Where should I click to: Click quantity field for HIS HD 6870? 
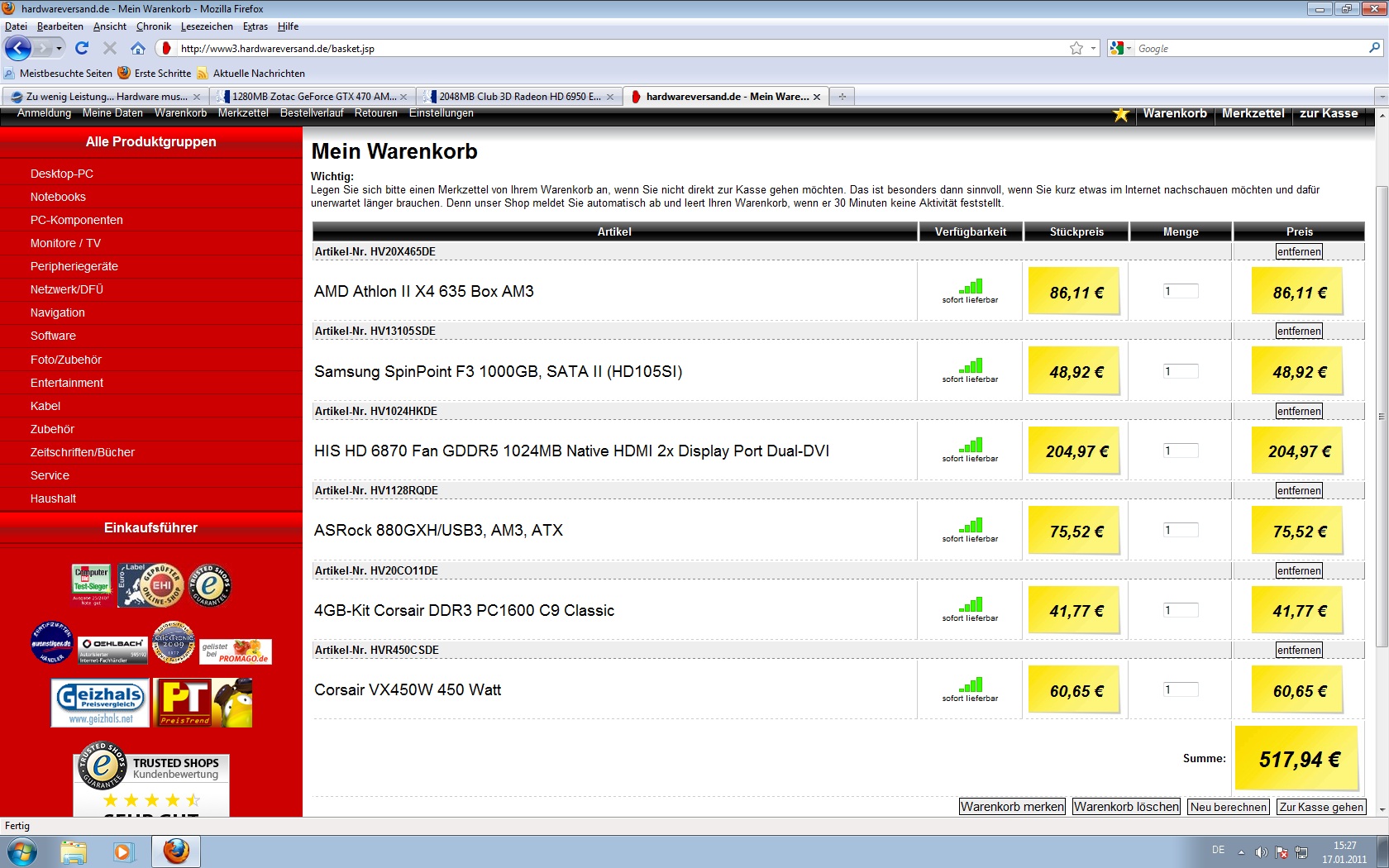(1181, 451)
